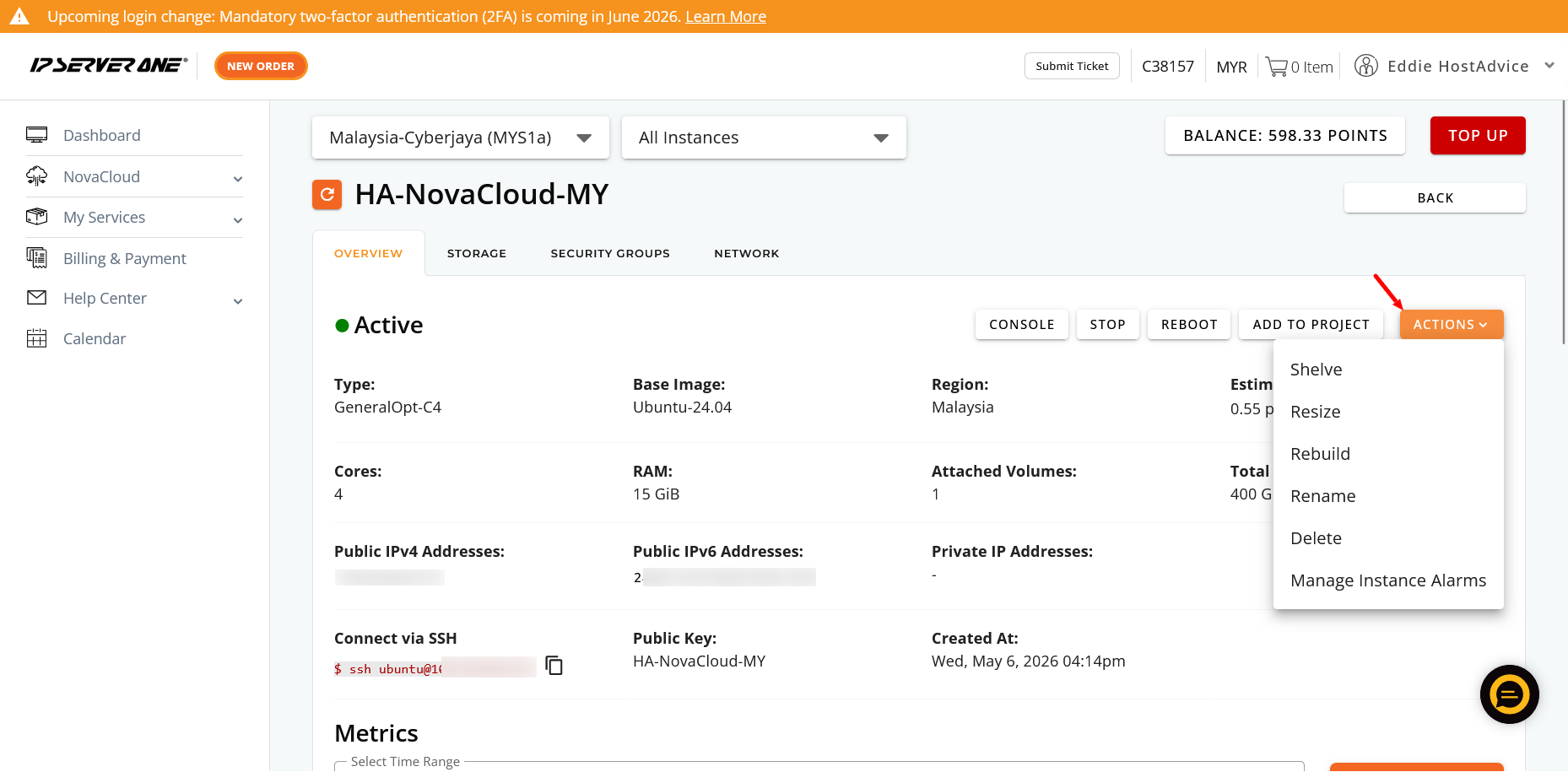Expand the Help Center sidebar menu
The image size is (1568, 772).
point(238,301)
